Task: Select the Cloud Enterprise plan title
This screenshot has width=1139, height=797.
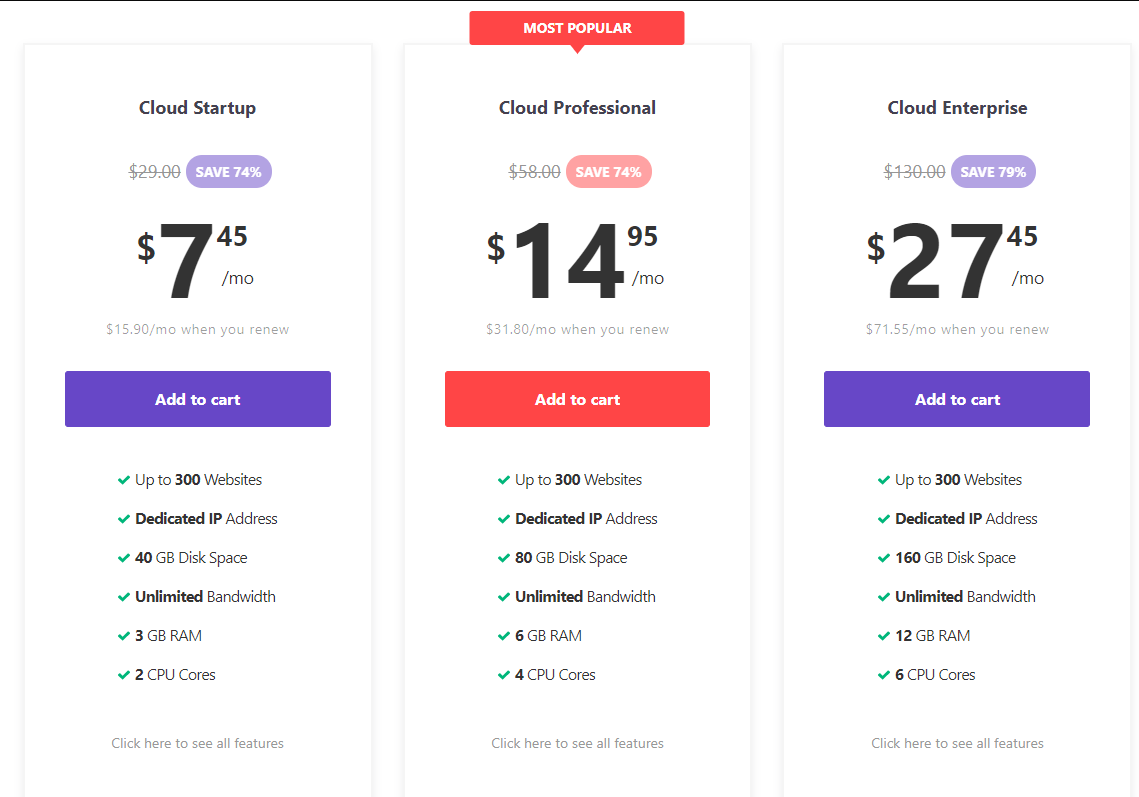Action: (957, 108)
